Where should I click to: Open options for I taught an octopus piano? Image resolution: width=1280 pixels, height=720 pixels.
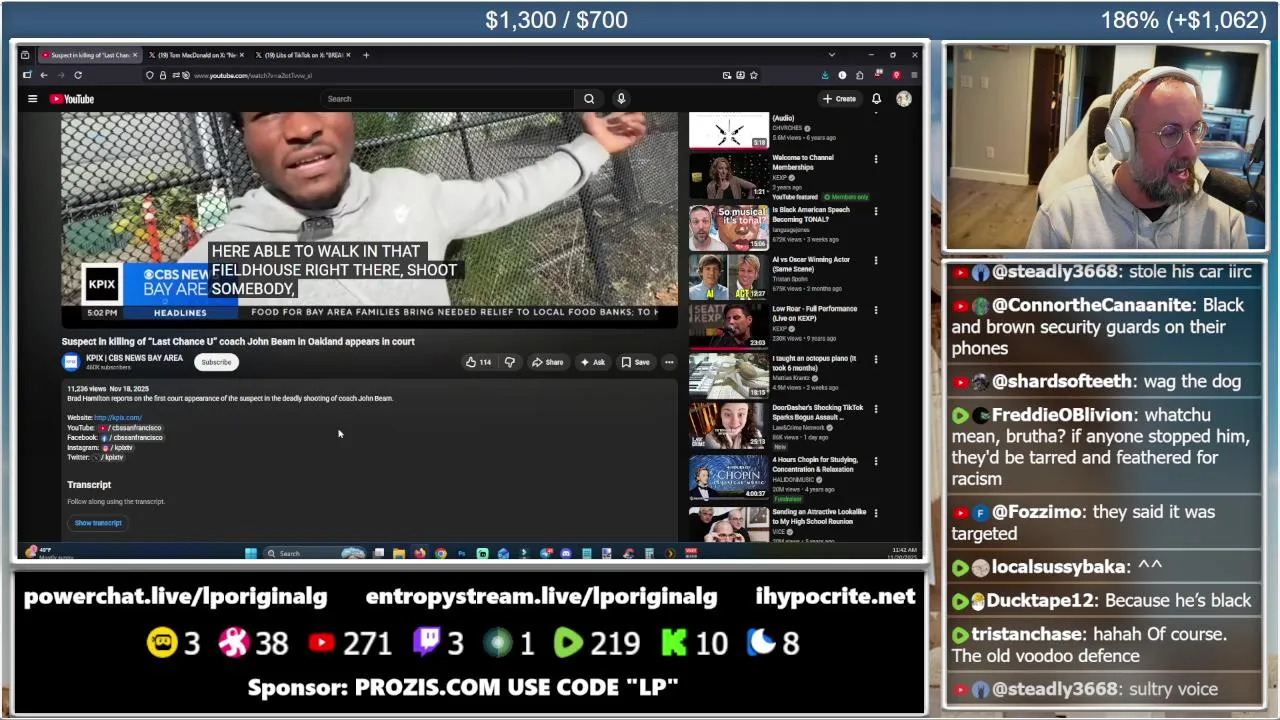876,359
